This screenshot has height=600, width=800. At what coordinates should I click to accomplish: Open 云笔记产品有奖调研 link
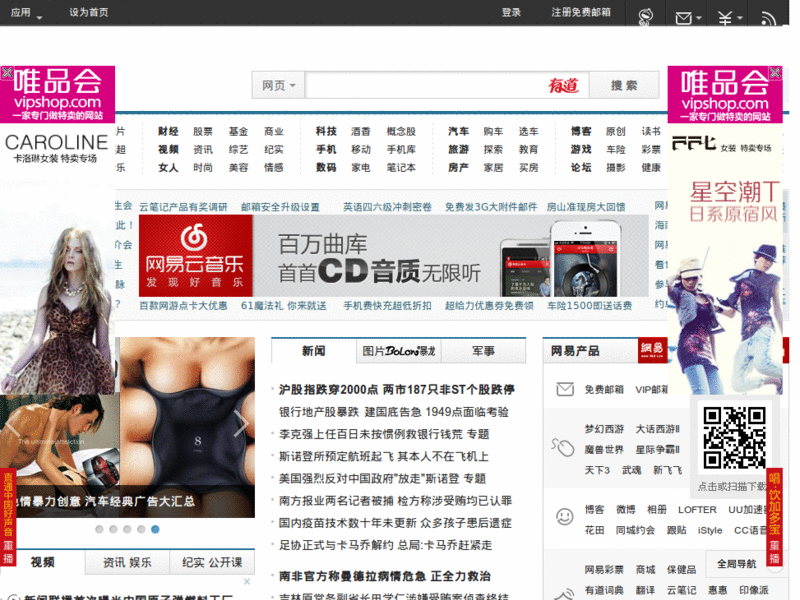[x=183, y=207]
